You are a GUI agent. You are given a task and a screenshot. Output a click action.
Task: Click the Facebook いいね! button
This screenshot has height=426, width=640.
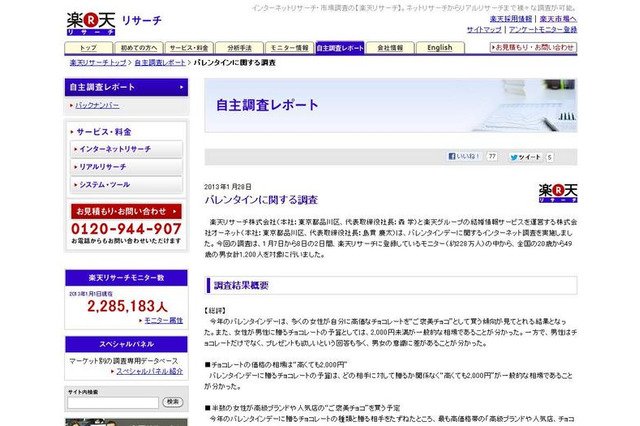click(464, 157)
